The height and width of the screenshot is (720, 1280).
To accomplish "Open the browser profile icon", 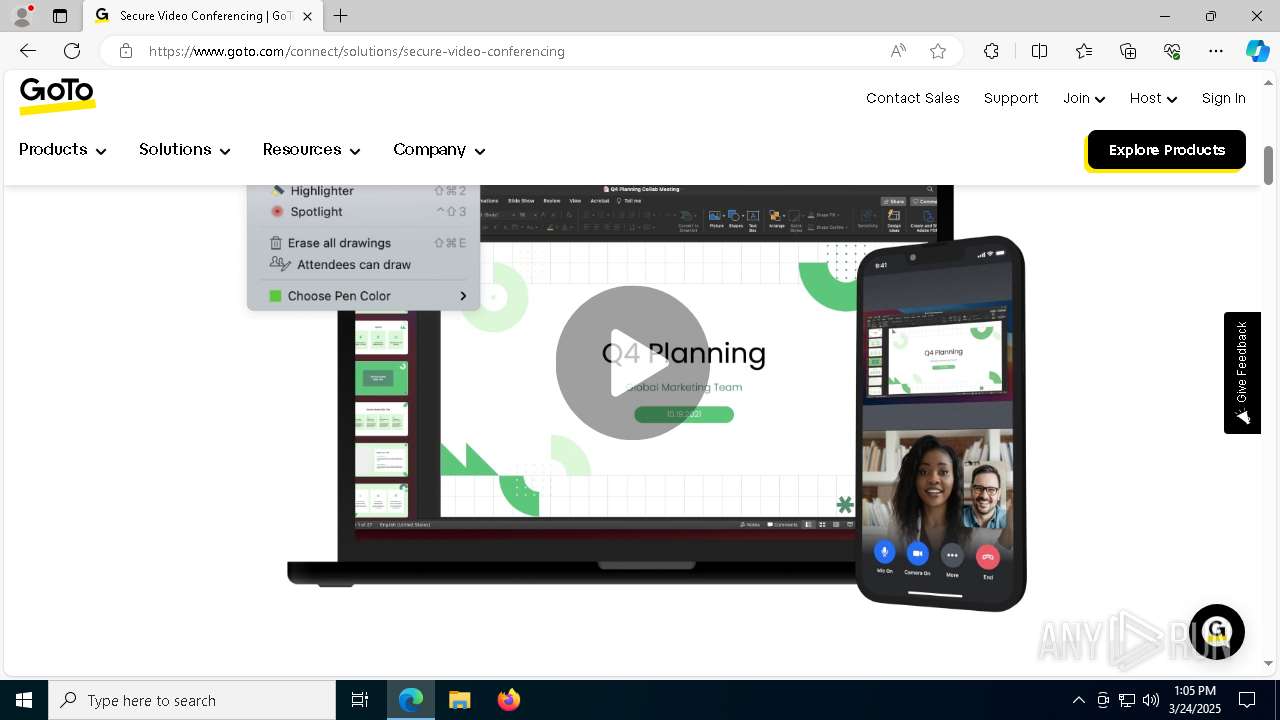I will pyautogui.click(x=22, y=16).
